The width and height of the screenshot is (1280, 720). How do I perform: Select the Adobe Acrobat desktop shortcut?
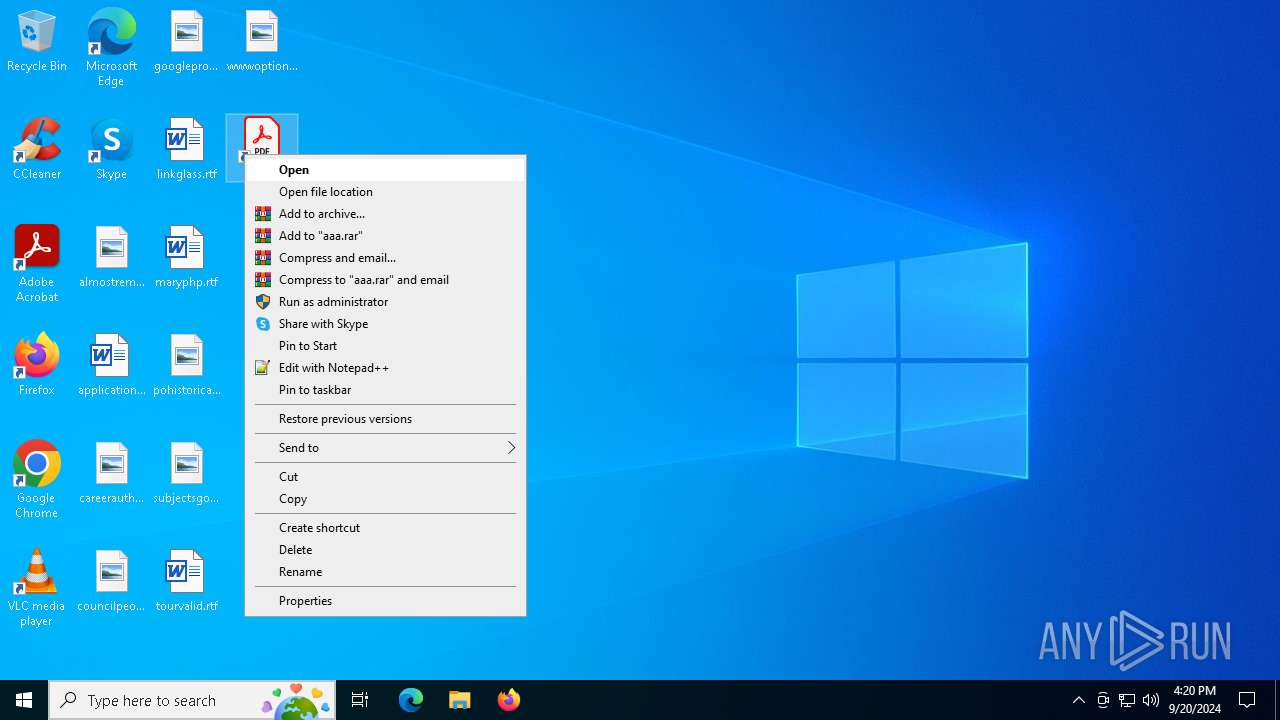tap(37, 264)
